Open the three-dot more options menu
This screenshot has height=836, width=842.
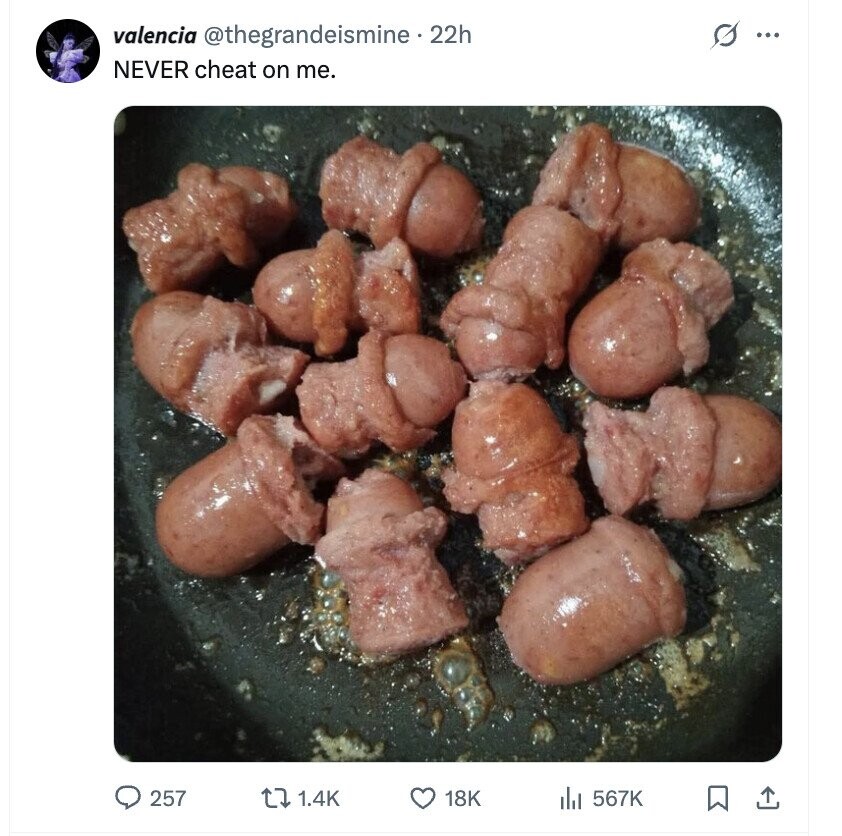768,35
